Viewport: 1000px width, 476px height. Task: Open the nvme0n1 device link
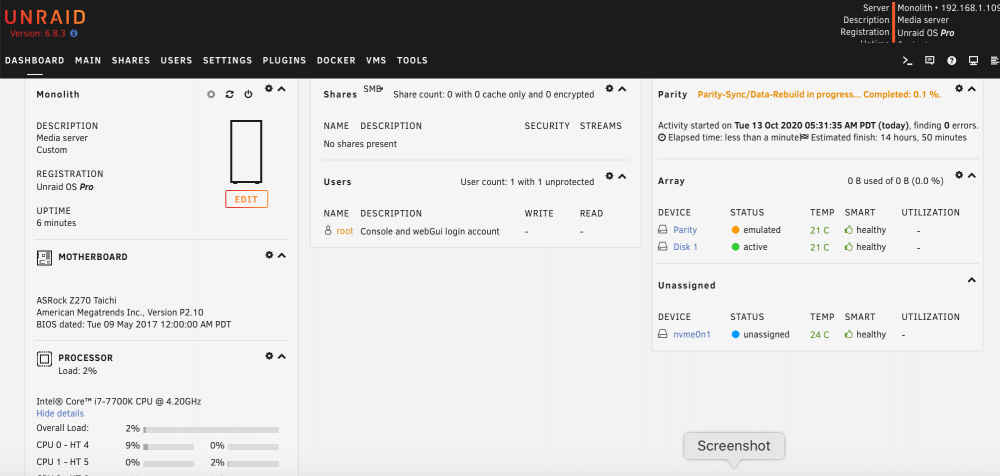coord(692,334)
